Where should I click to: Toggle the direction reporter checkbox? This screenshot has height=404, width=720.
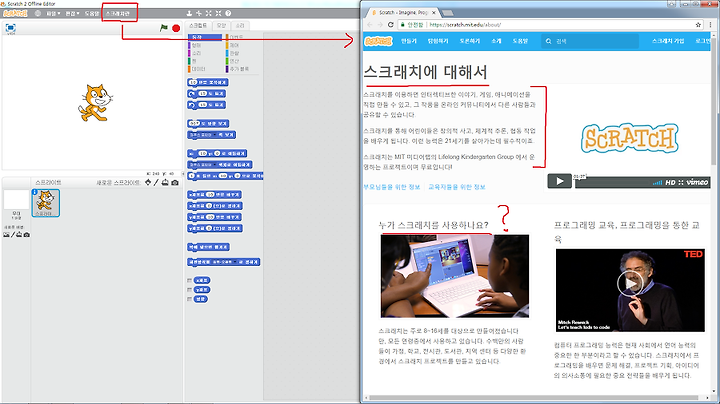tap(189, 299)
